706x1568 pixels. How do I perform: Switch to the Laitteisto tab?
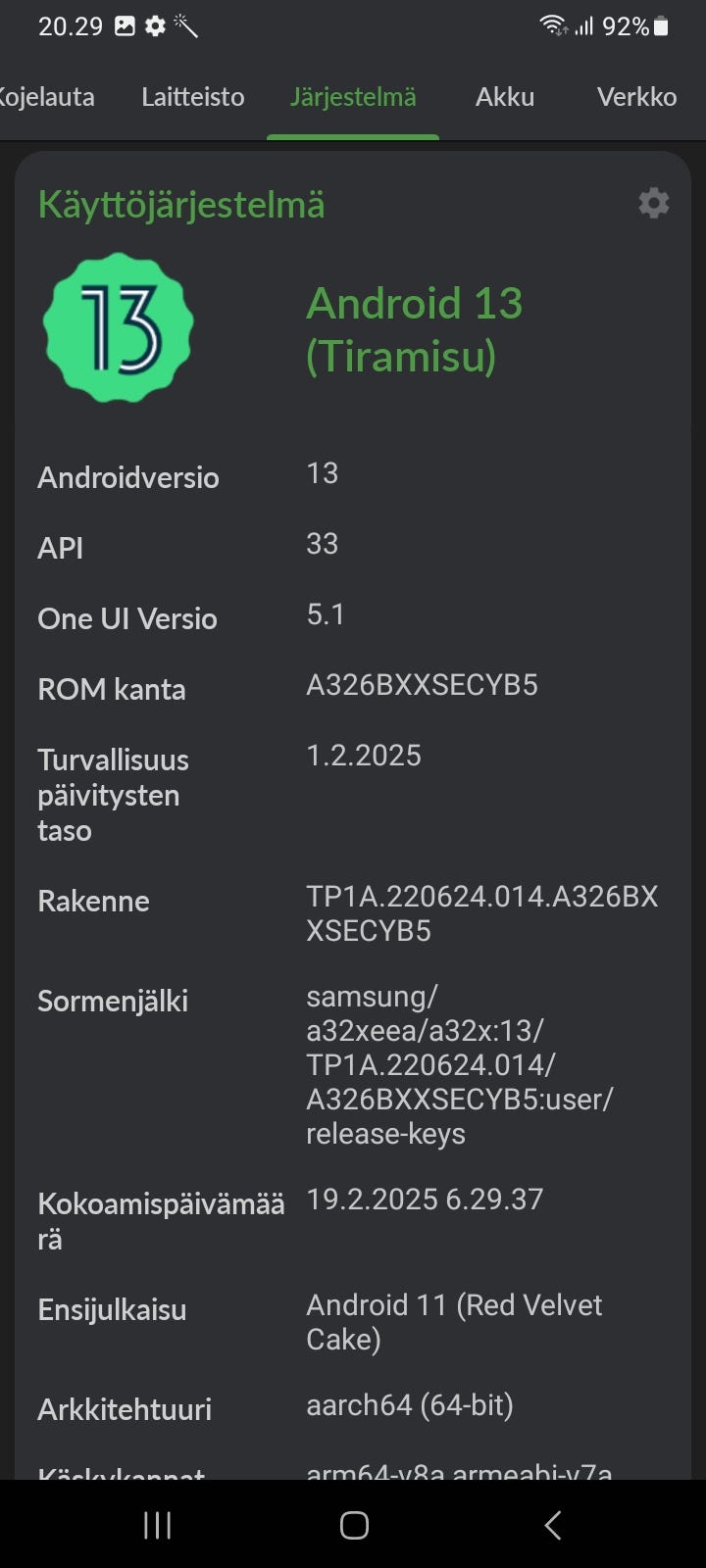[x=192, y=97]
